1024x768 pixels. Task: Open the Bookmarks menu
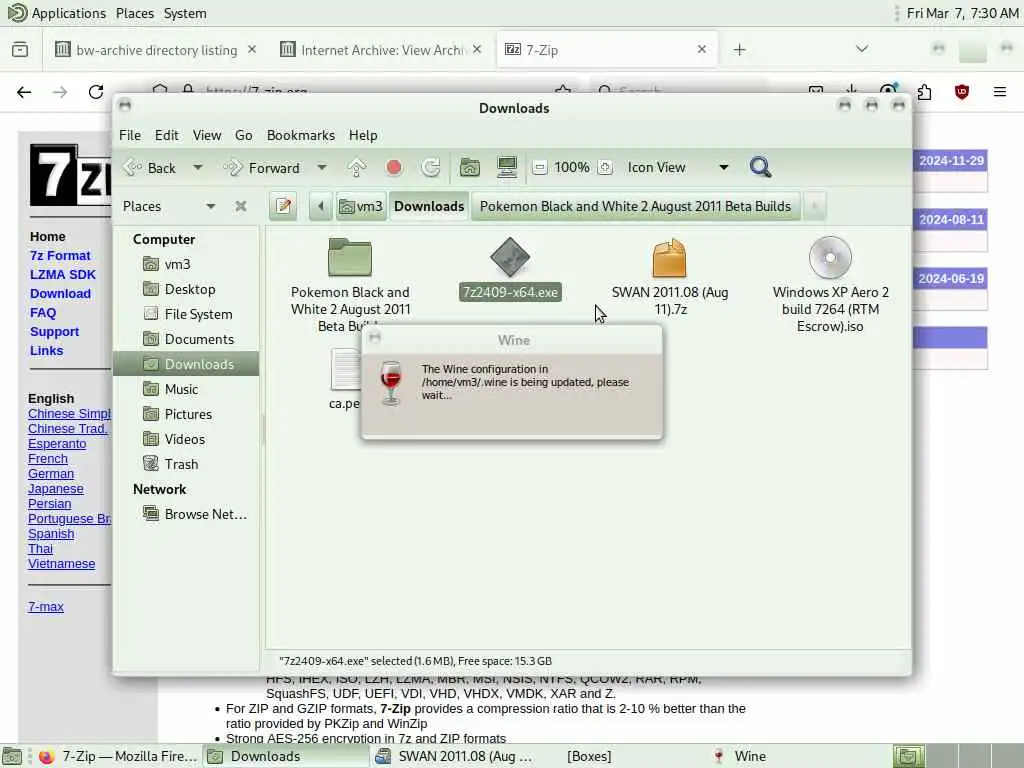pyautogui.click(x=300, y=135)
